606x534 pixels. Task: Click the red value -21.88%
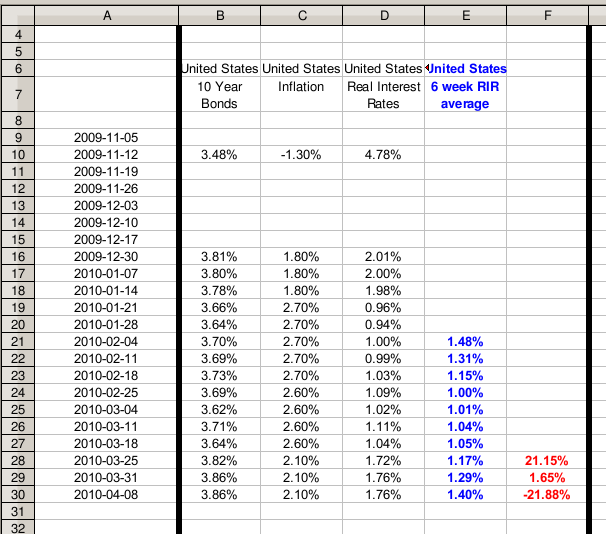click(x=546, y=495)
